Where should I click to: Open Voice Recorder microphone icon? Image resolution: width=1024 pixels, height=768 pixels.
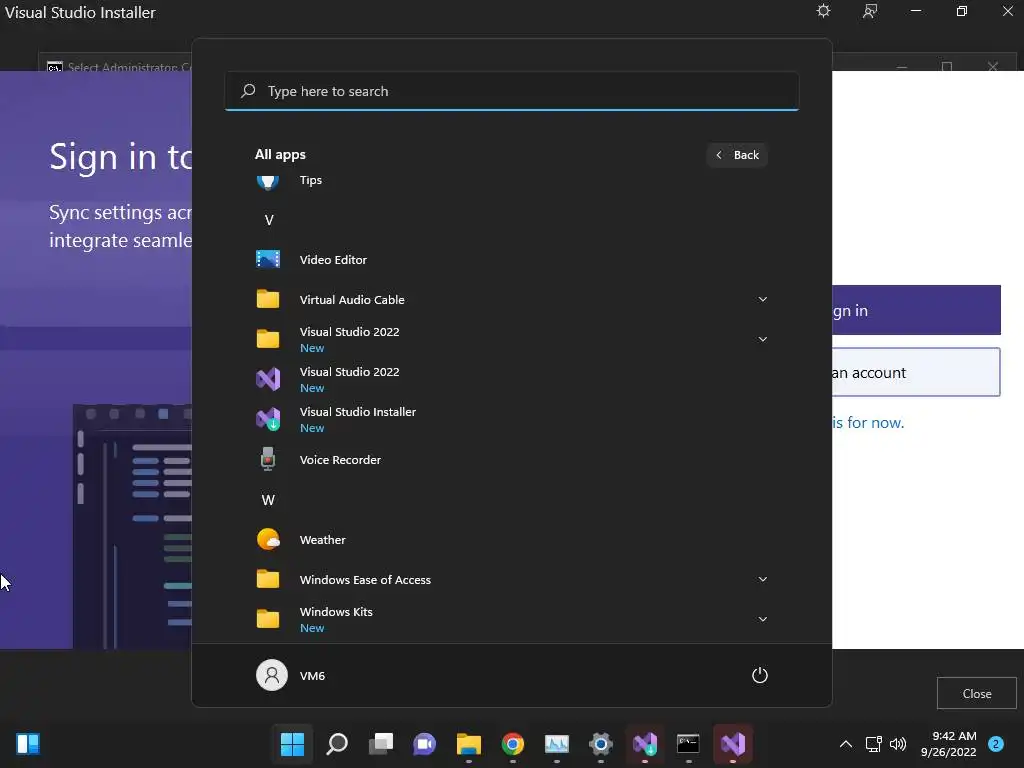click(268, 459)
